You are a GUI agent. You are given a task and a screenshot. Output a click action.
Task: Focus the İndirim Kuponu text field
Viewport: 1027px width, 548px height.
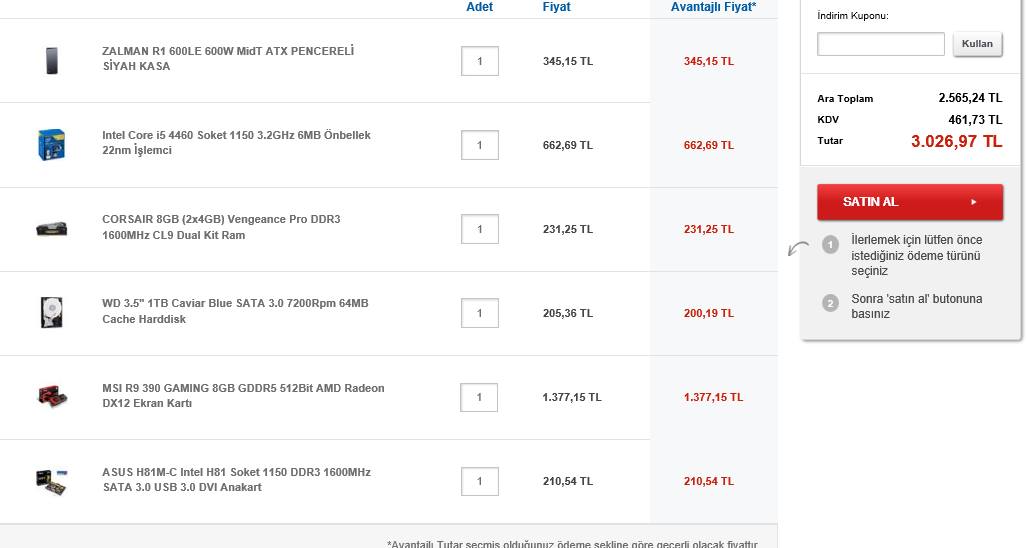click(x=880, y=44)
